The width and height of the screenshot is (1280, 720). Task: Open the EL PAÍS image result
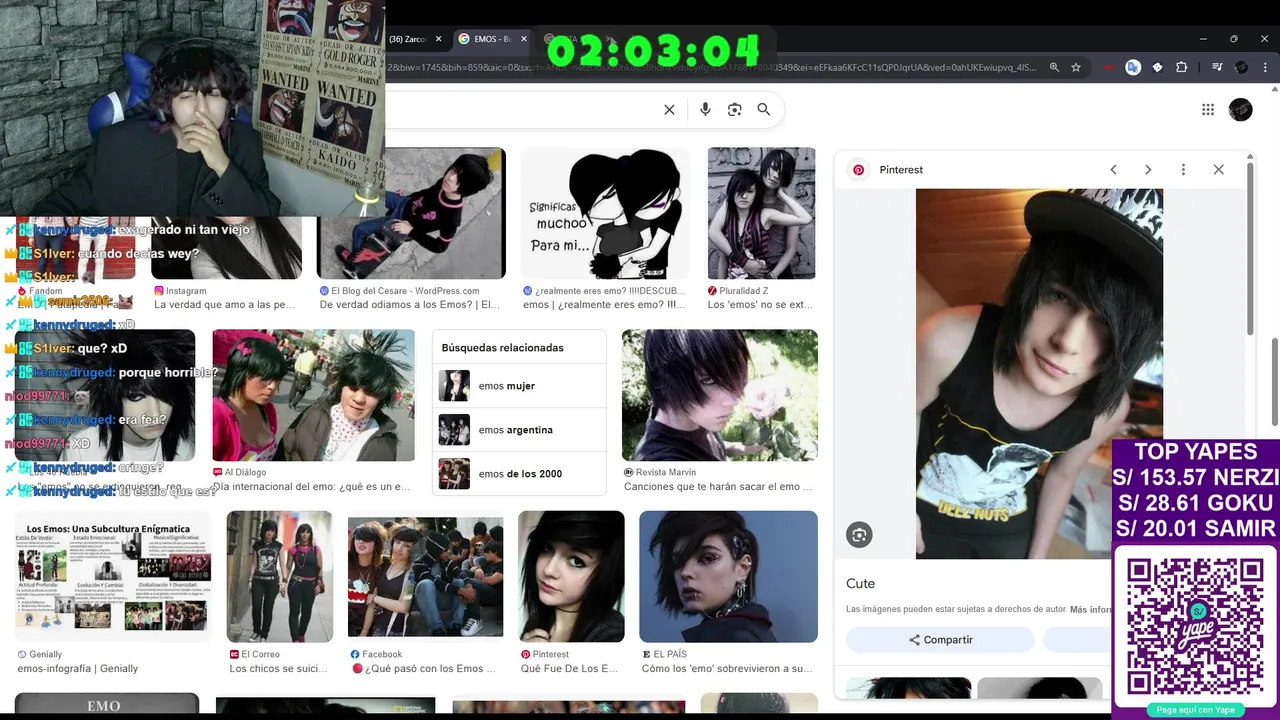[728, 576]
